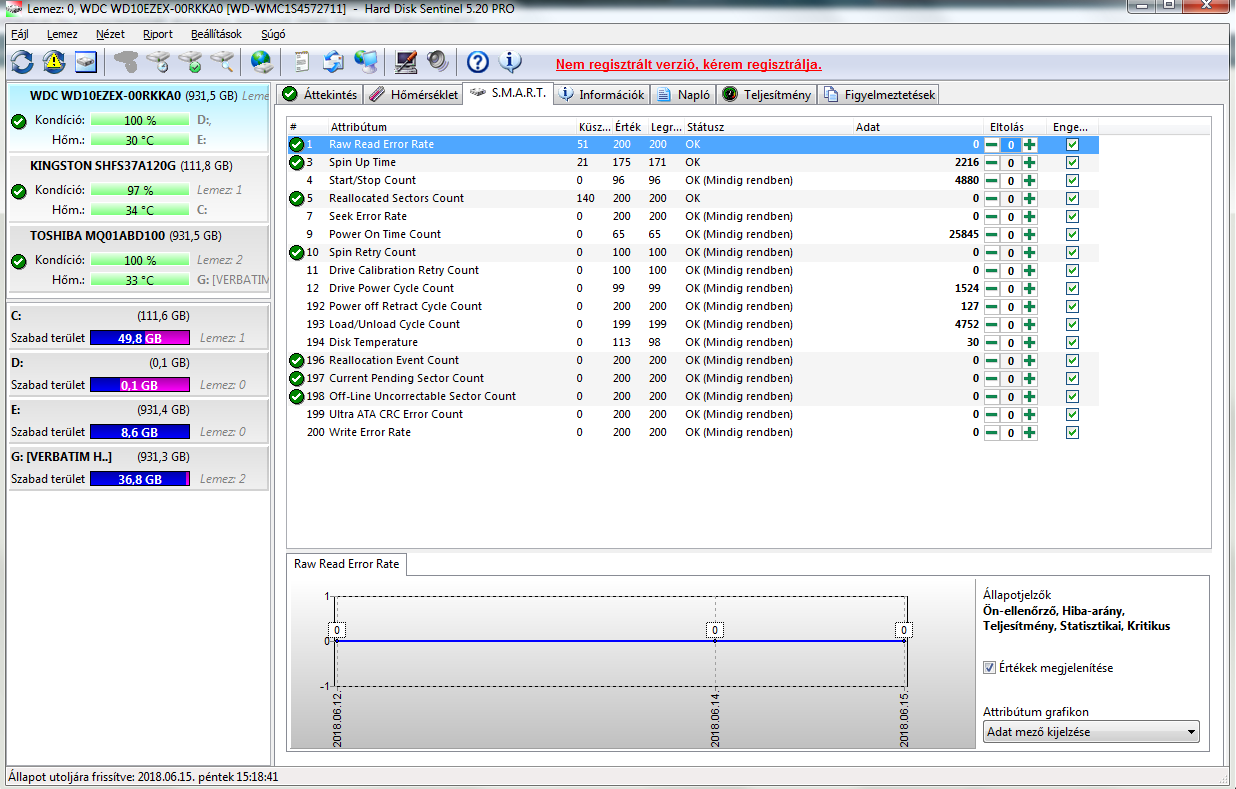Select the Reallocated Sectors Count attribute row
The height and width of the screenshot is (789, 1236).
click(x=396, y=199)
